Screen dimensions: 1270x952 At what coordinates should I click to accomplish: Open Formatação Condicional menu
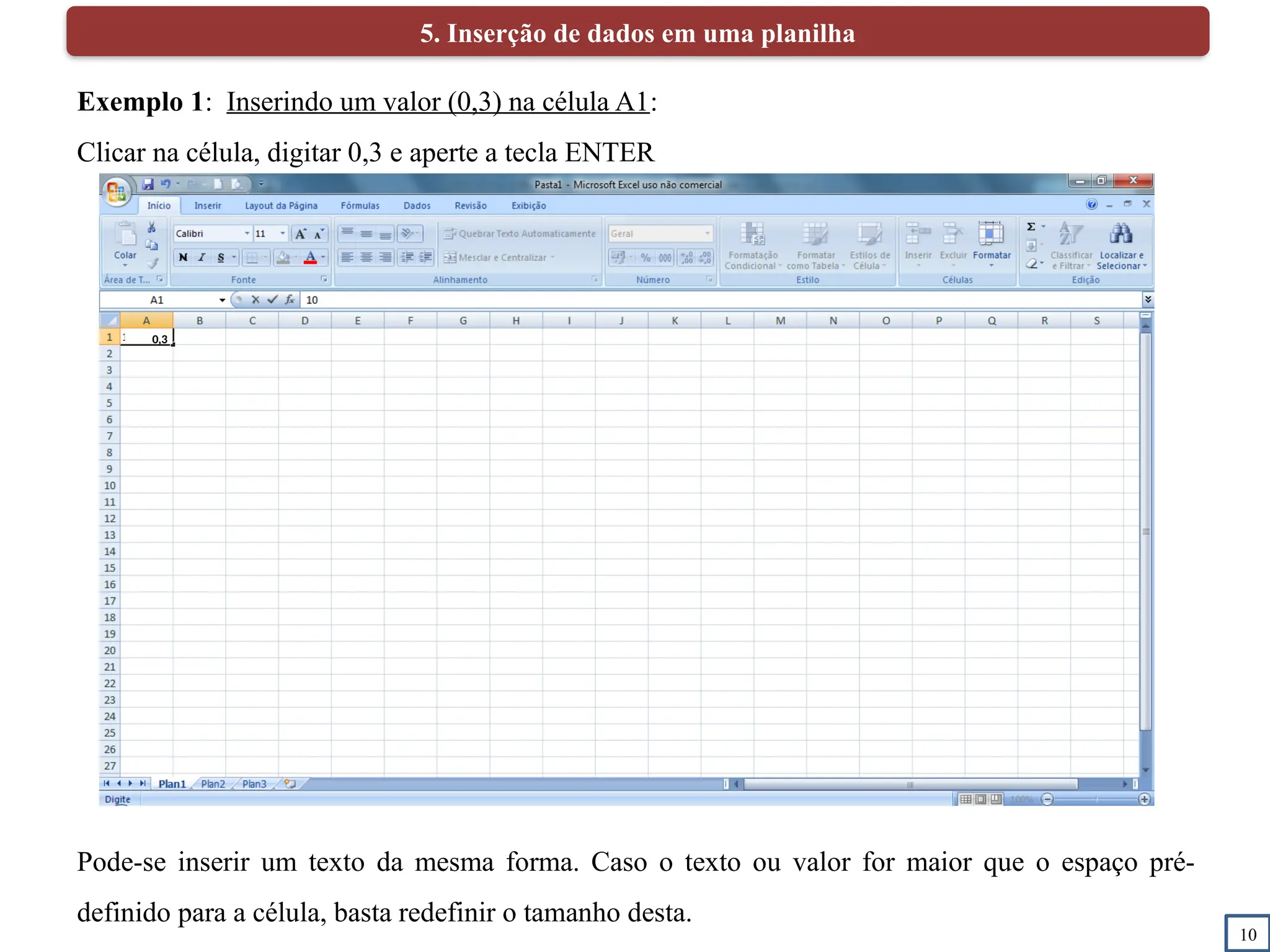(x=753, y=246)
